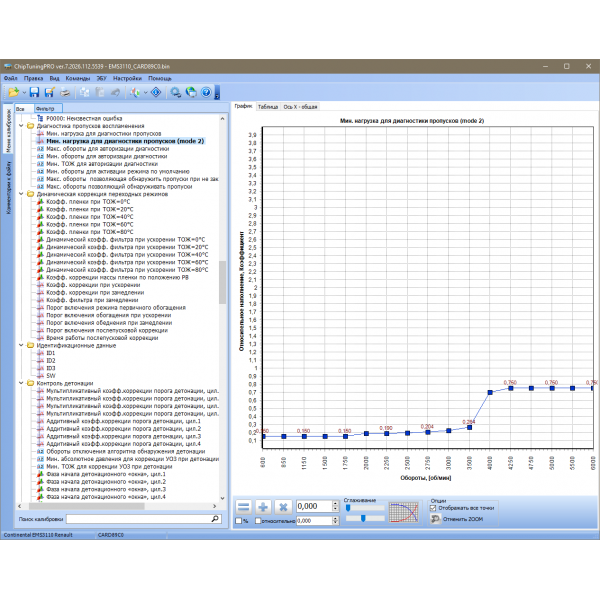Collapse 'Диагностика пропусков воспламенения' folder
Image resolution: width=600 pixels, height=600 pixels.
coord(23,126)
